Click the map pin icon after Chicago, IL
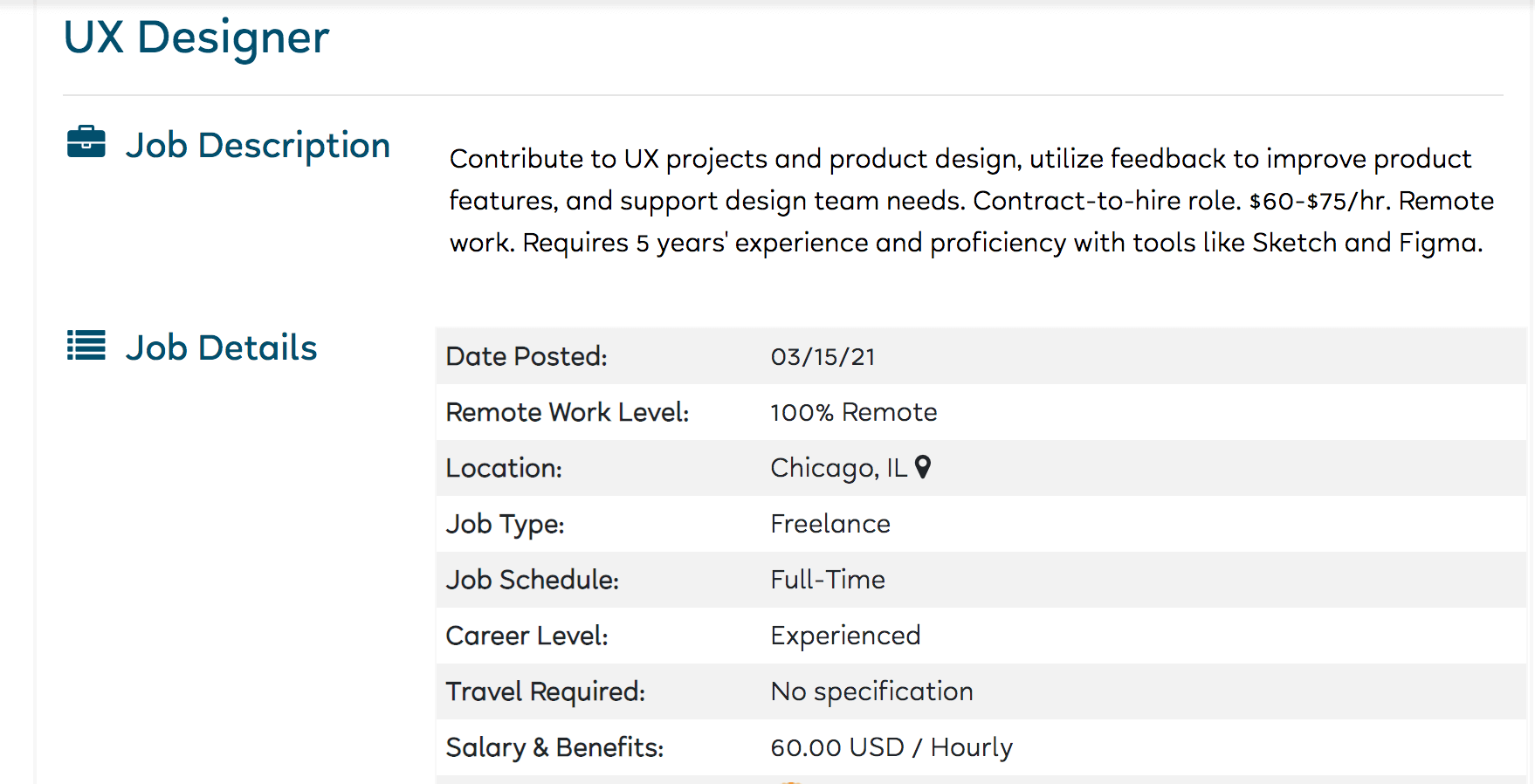1535x784 pixels. point(923,467)
